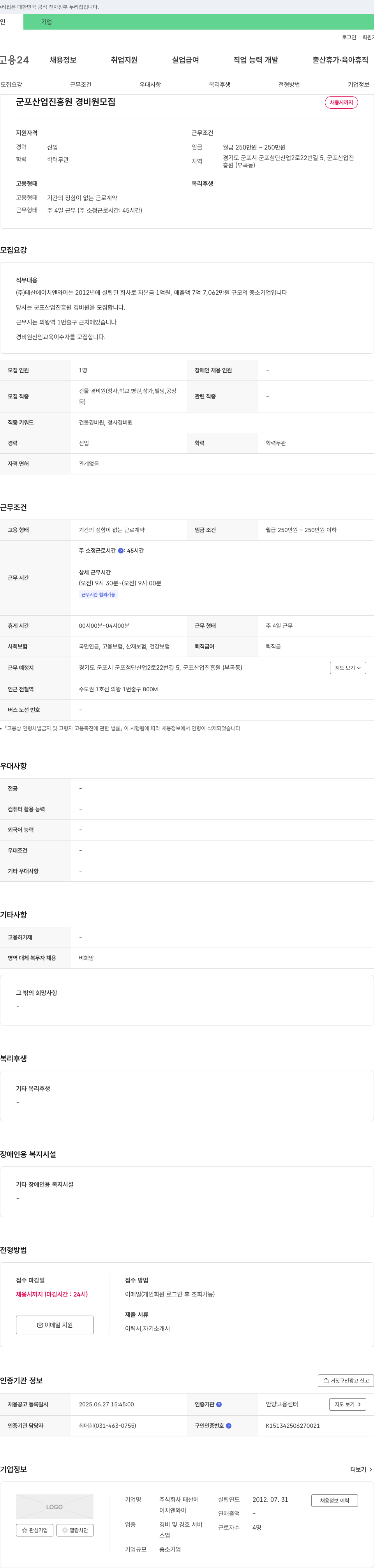
Task: Click registration date 2025.06.27 15:45:00
Action: pos(106,1405)
